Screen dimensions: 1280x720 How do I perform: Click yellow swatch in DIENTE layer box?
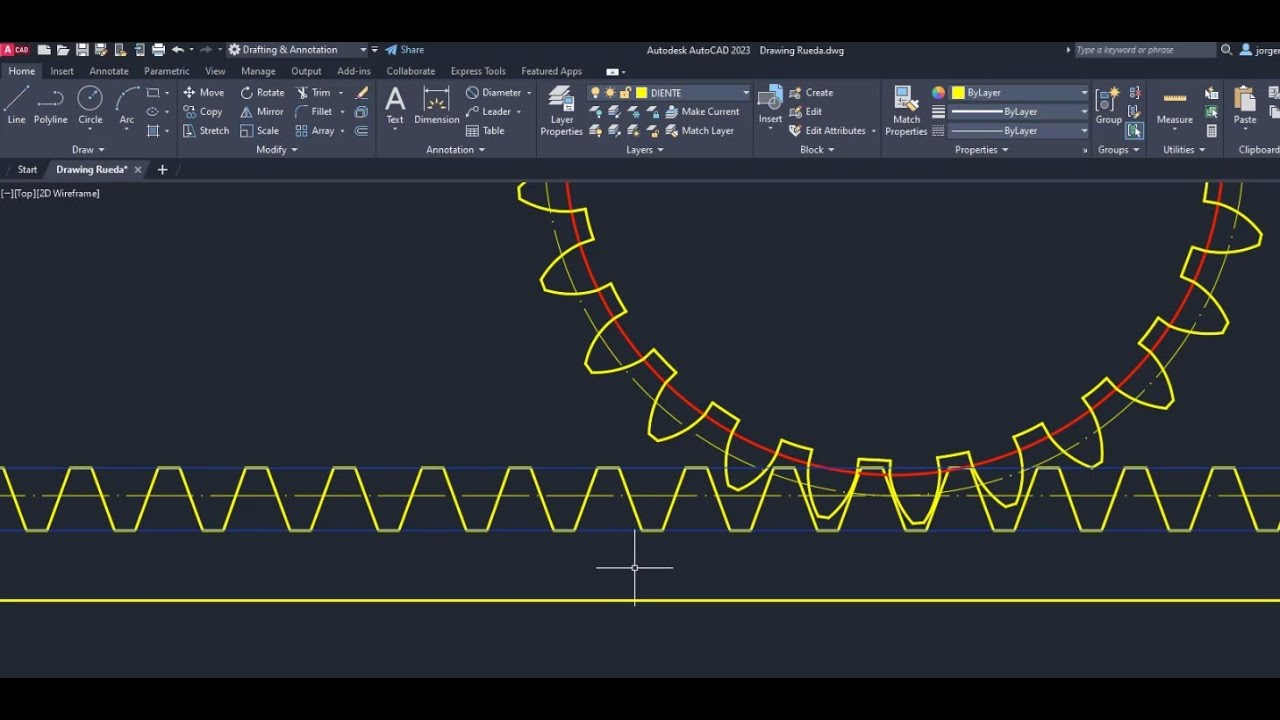(x=642, y=92)
